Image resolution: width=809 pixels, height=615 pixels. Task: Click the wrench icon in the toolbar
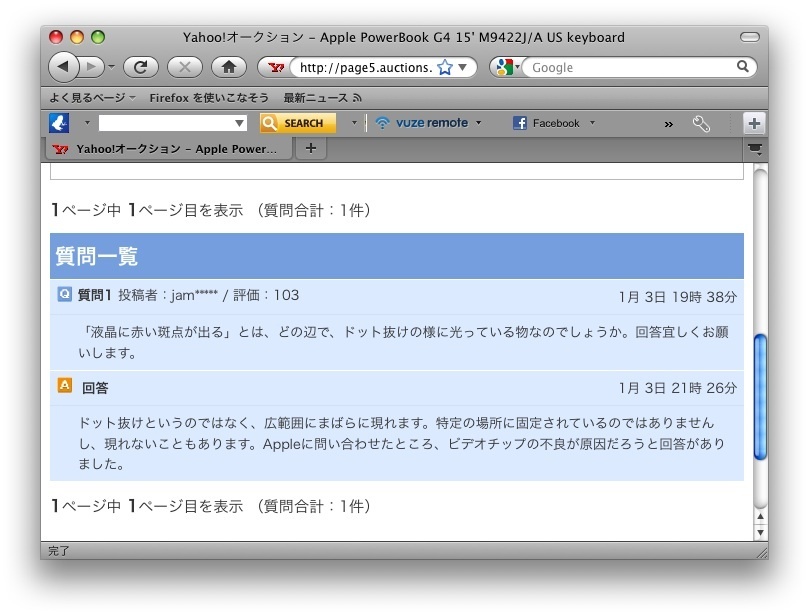[x=701, y=123]
